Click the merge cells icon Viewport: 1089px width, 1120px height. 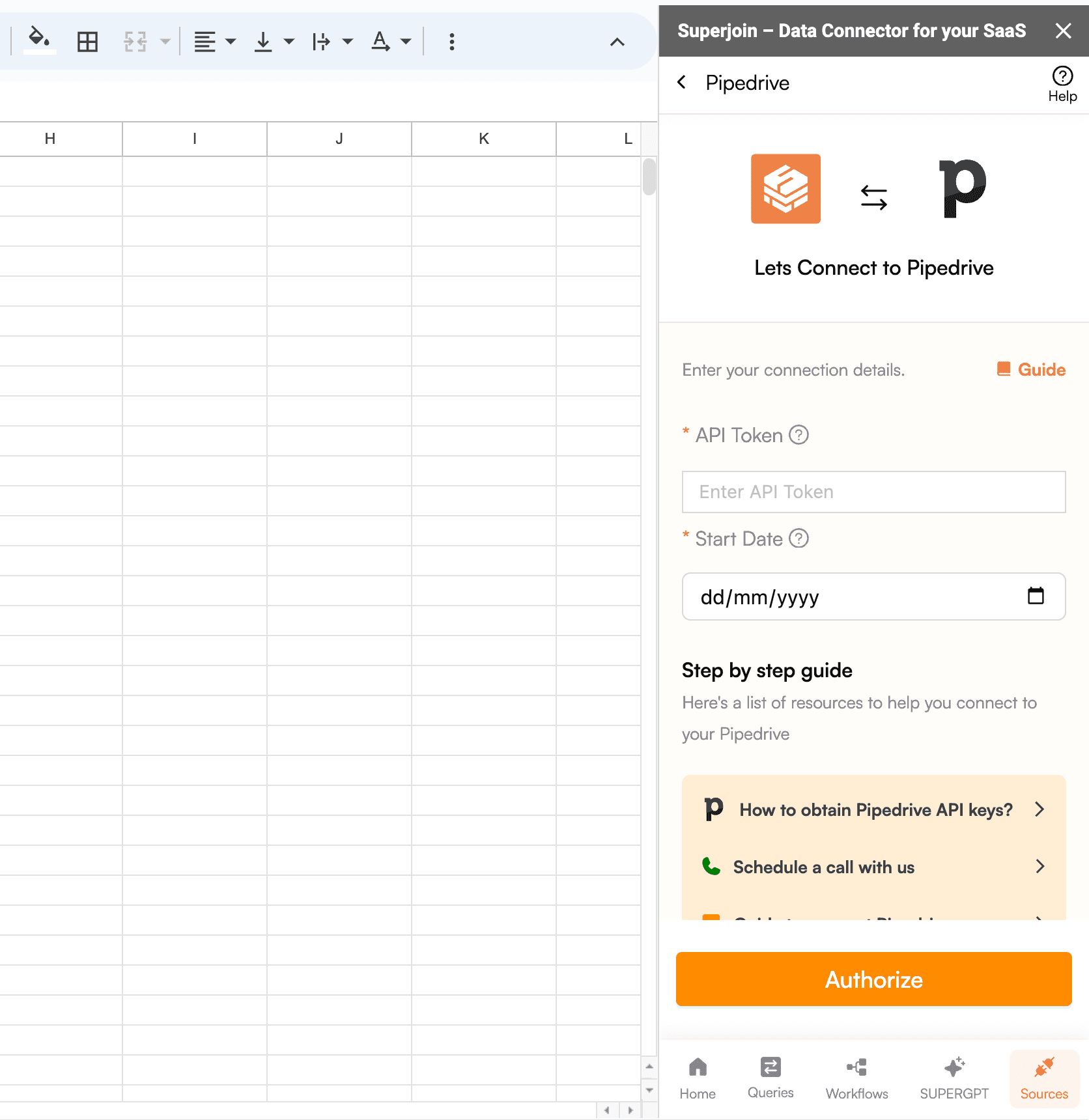pos(135,42)
